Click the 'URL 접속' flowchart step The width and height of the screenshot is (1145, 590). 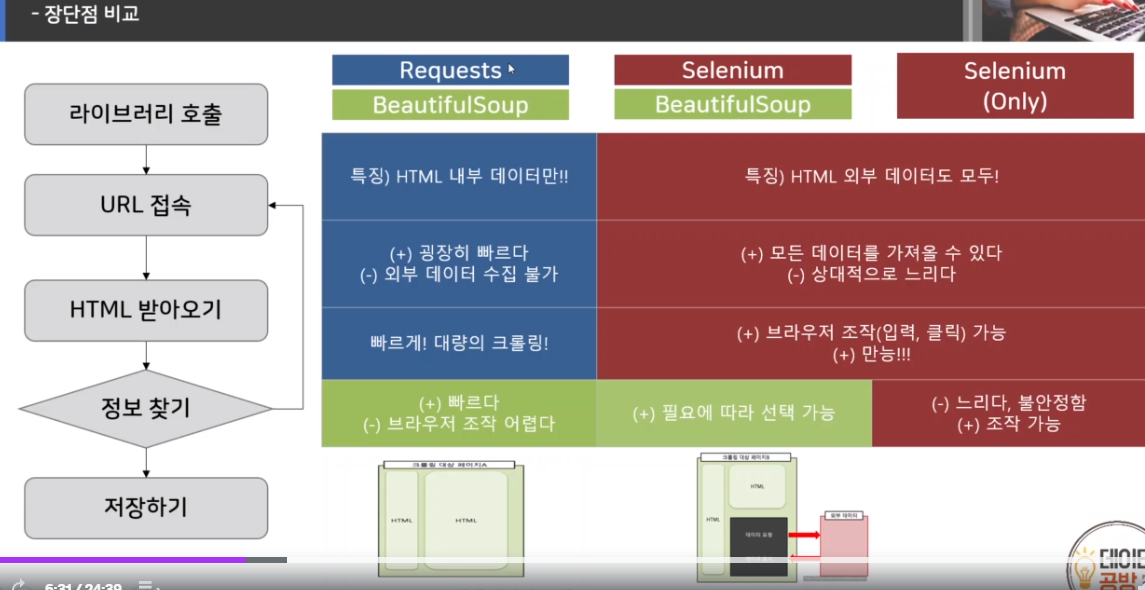tap(146, 205)
